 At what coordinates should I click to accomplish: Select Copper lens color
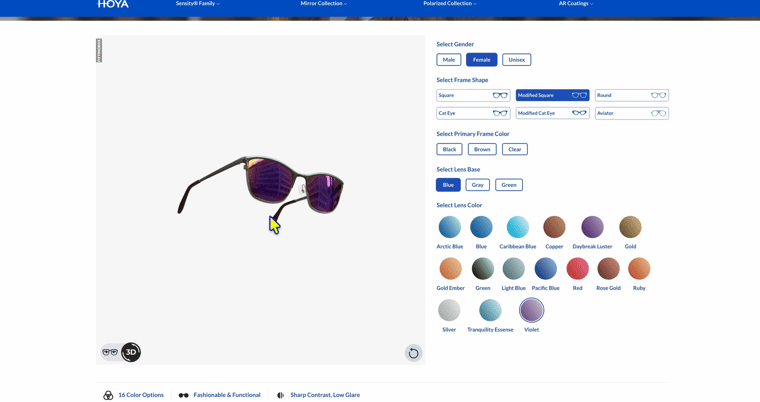pos(554,227)
